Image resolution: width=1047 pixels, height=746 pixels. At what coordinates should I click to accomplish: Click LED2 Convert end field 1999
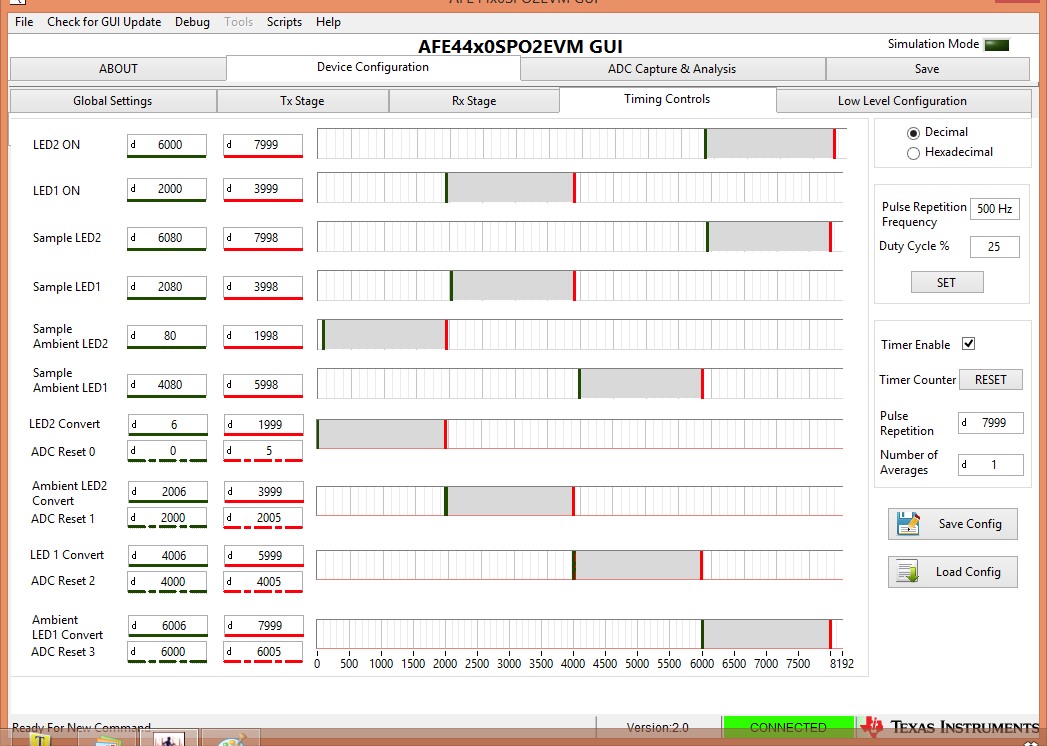[x=264, y=425]
